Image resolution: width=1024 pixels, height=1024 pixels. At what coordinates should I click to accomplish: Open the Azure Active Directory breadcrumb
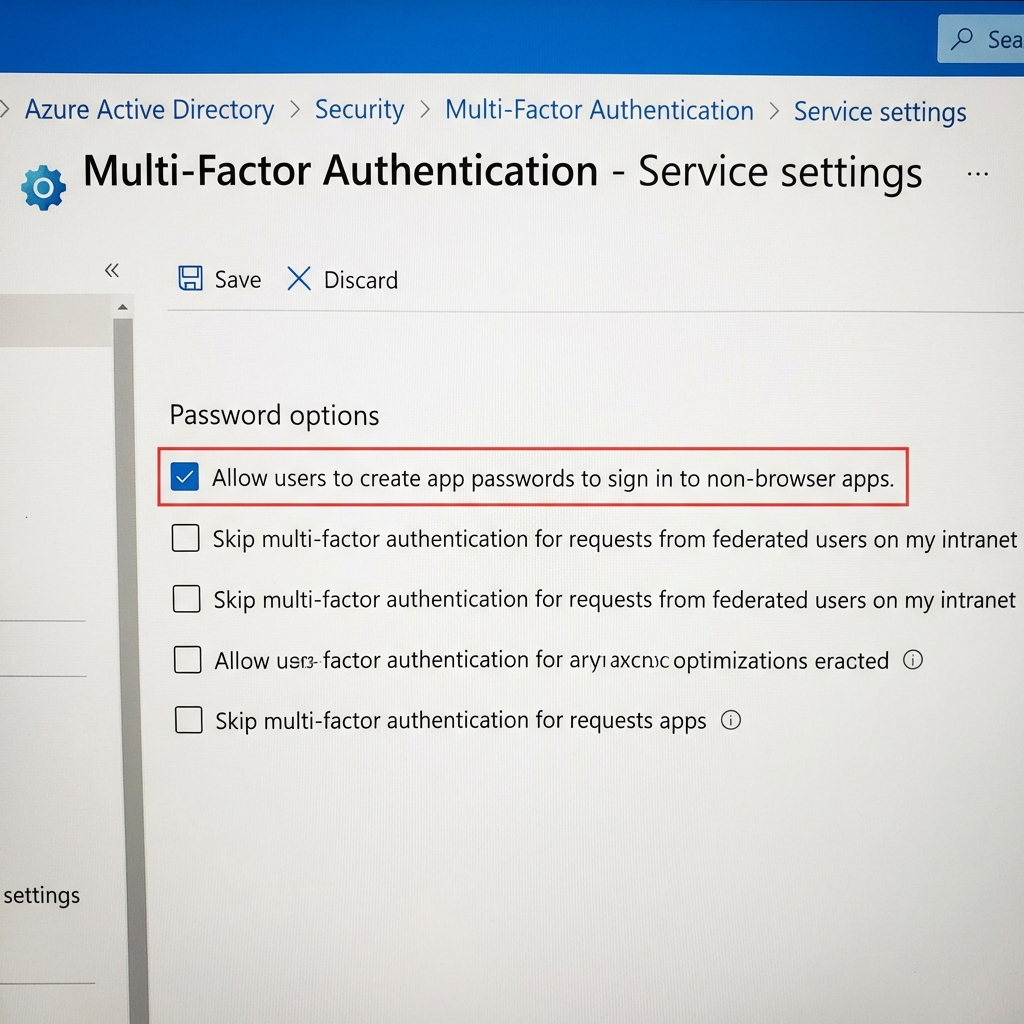(x=148, y=110)
